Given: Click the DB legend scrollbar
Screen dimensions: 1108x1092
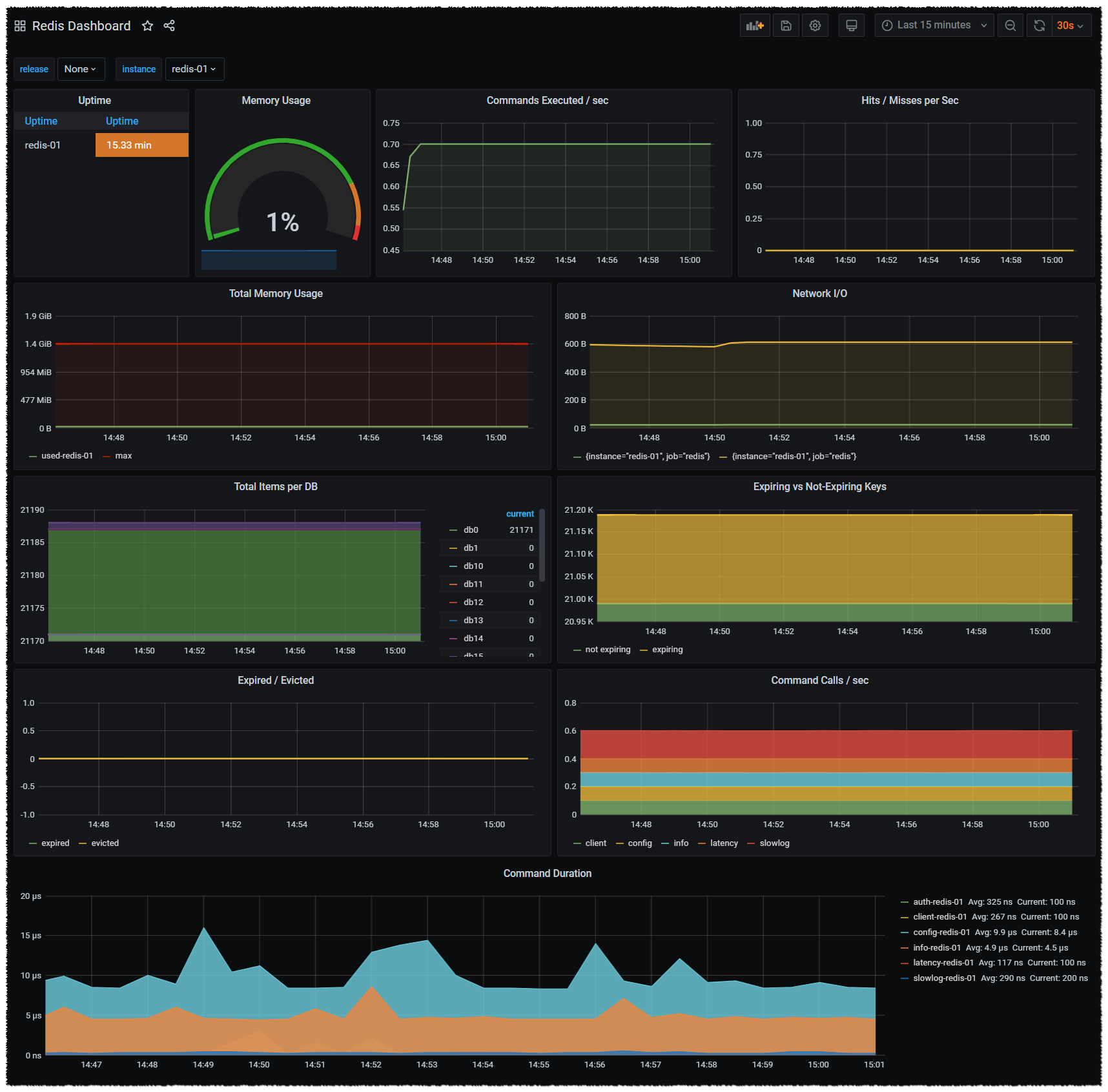Looking at the screenshot, I should click(542, 546).
